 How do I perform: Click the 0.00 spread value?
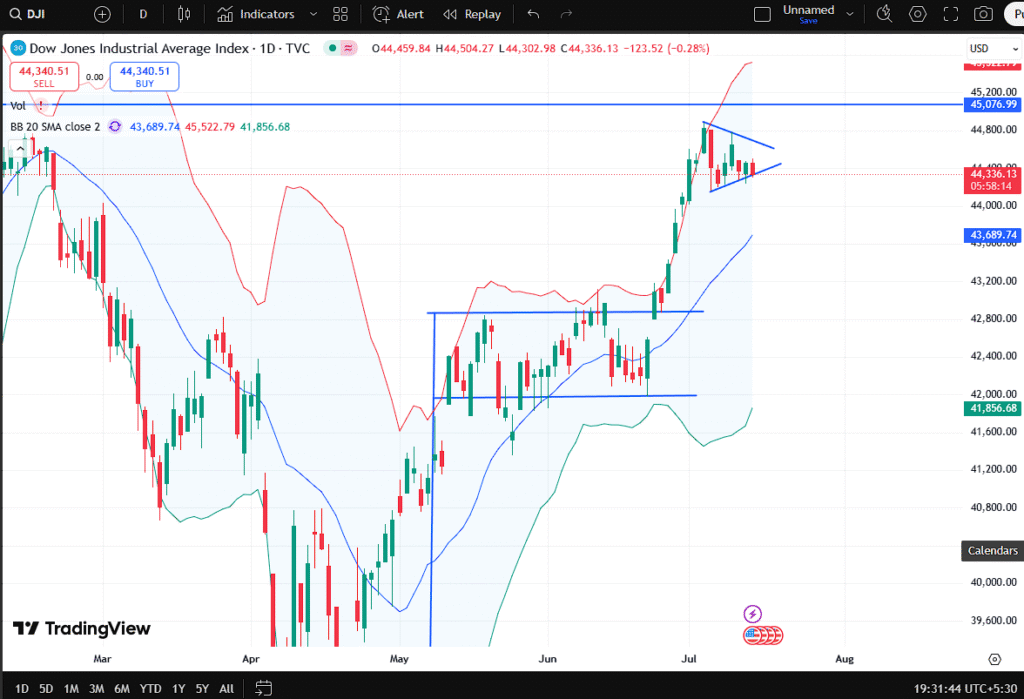(95, 77)
